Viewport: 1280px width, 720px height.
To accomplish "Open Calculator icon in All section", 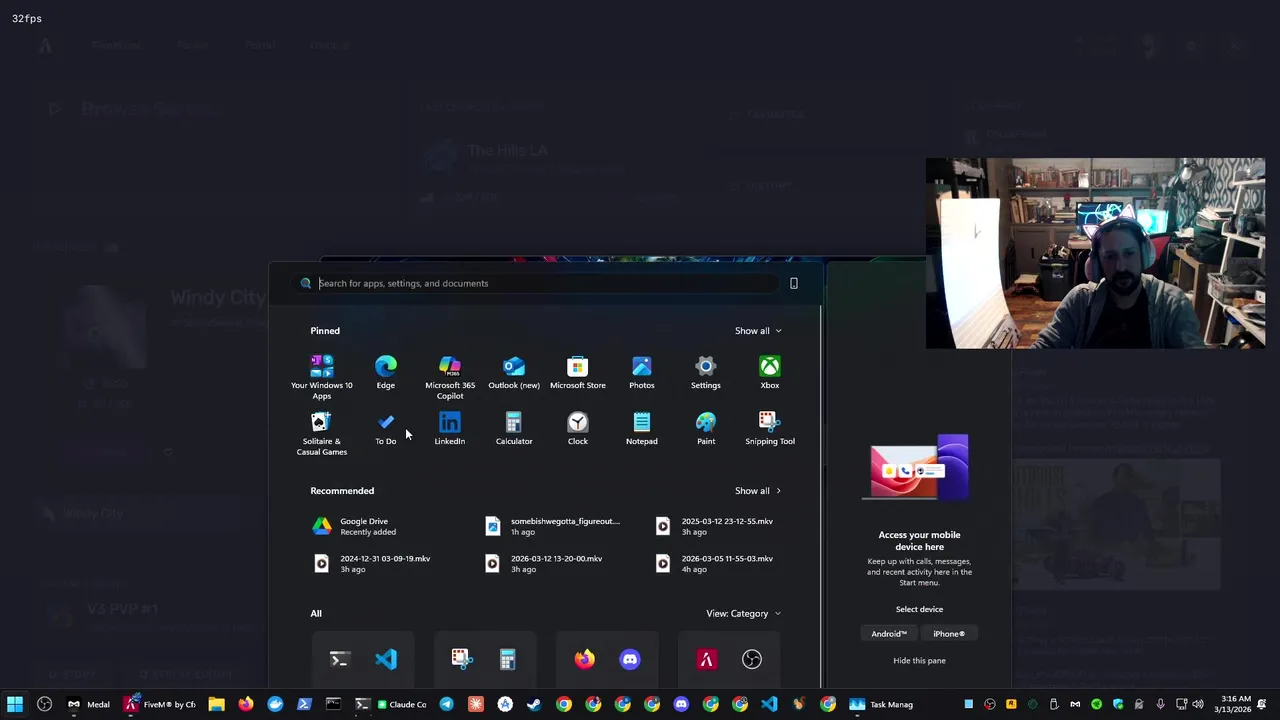I will coord(507,659).
